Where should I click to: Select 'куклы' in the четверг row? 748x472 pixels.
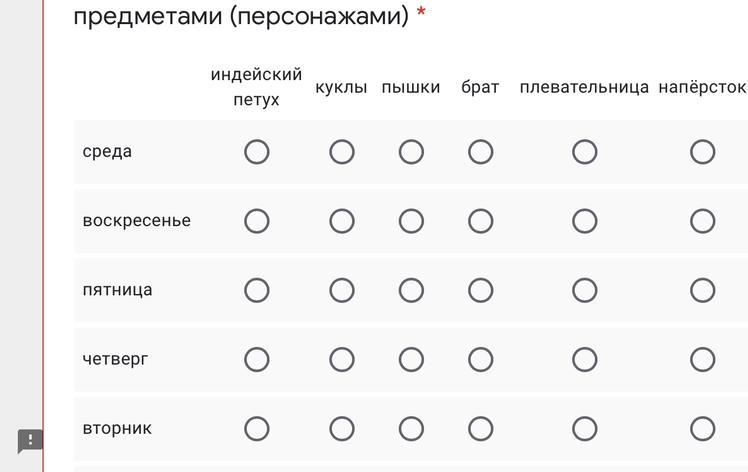pyautogui.click(x=342, y=359)
